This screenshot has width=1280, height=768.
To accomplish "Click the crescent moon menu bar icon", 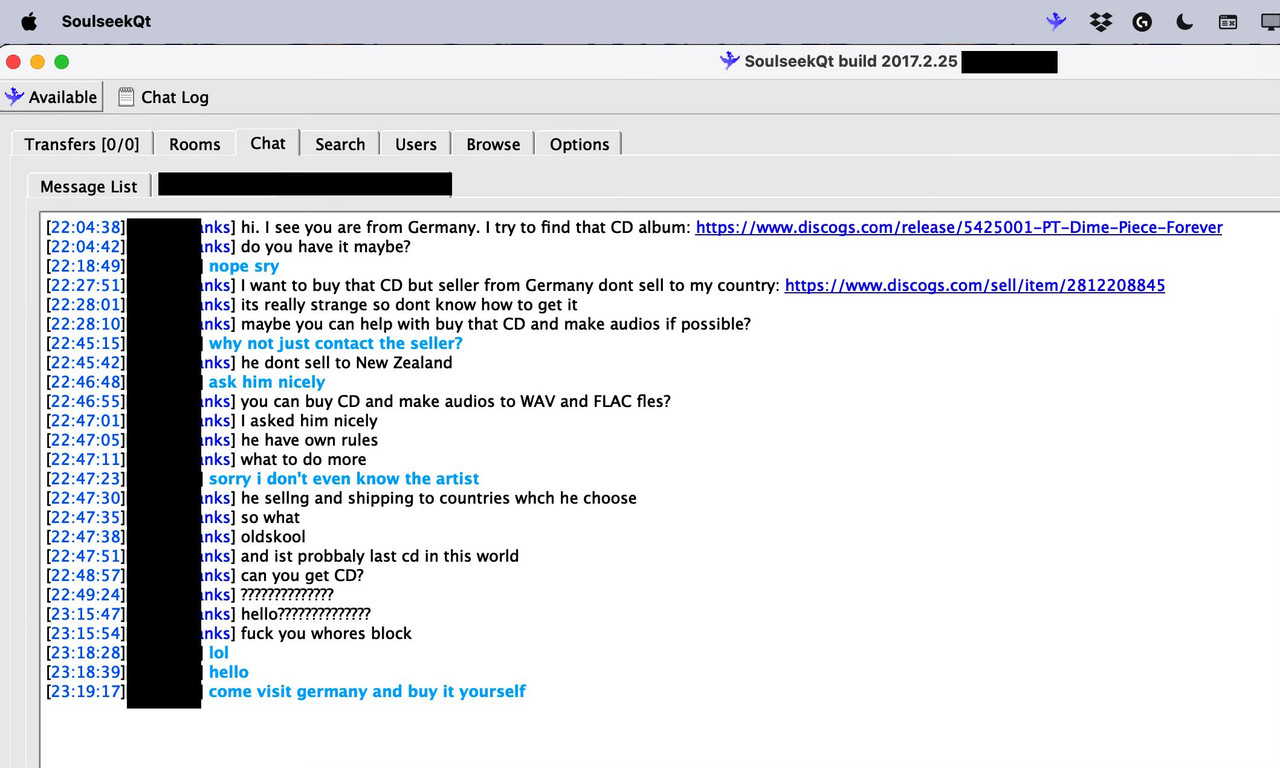I will (1185, 21).
